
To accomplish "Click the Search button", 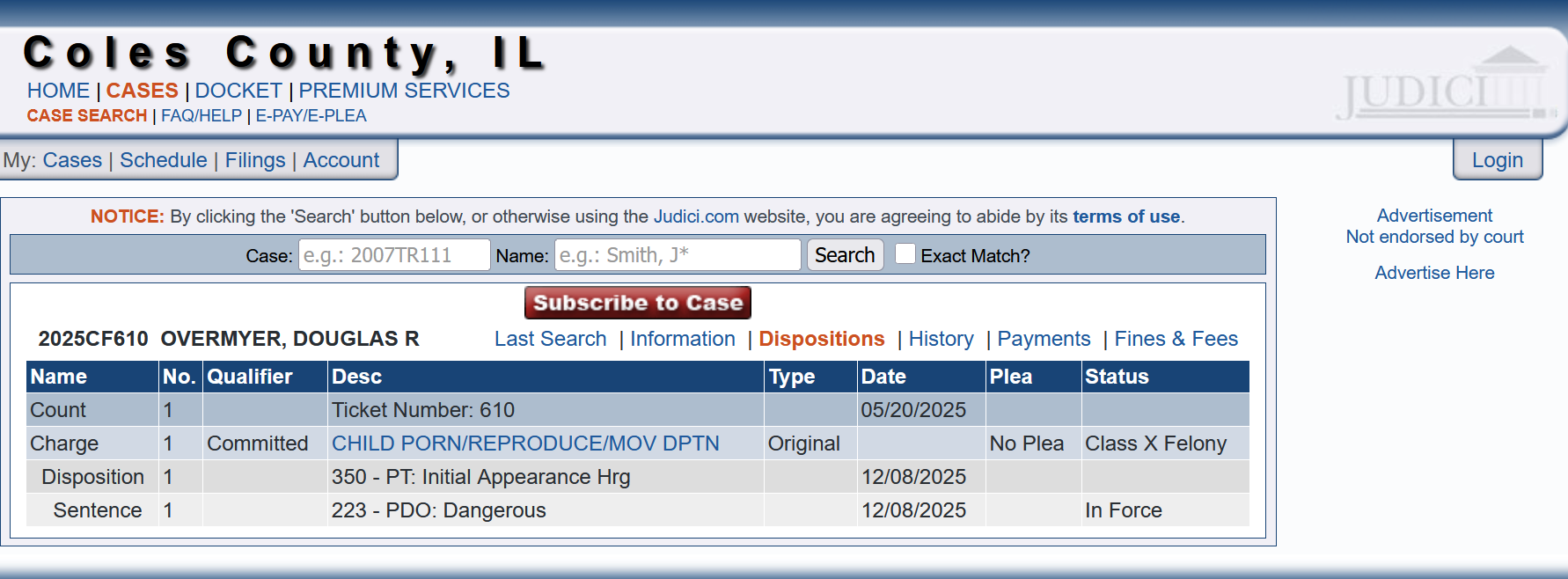I will (x=845, y=255).
